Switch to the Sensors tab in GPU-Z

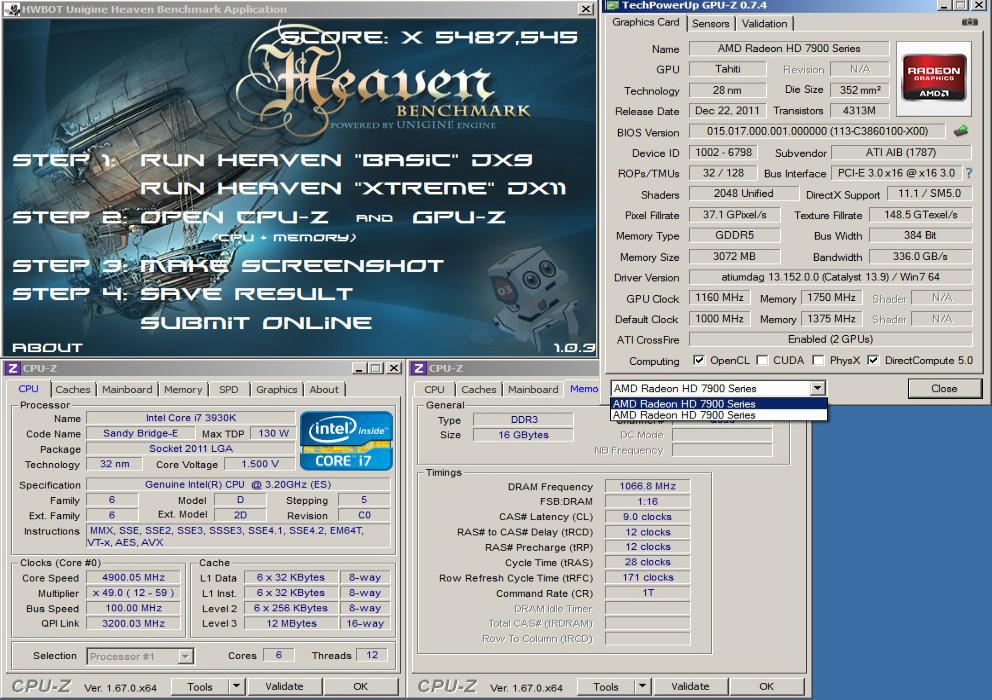point(710,23)
